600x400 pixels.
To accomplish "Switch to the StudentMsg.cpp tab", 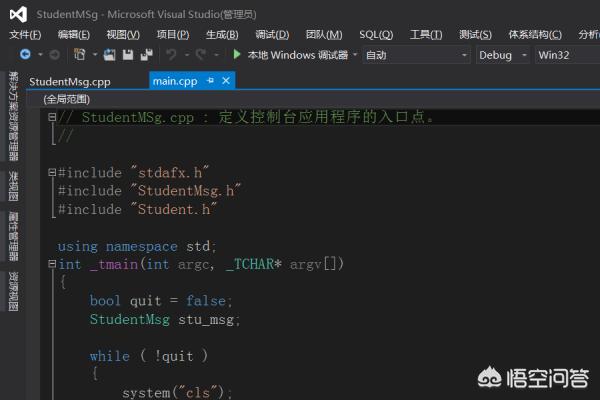I will [x=70, y=82].
